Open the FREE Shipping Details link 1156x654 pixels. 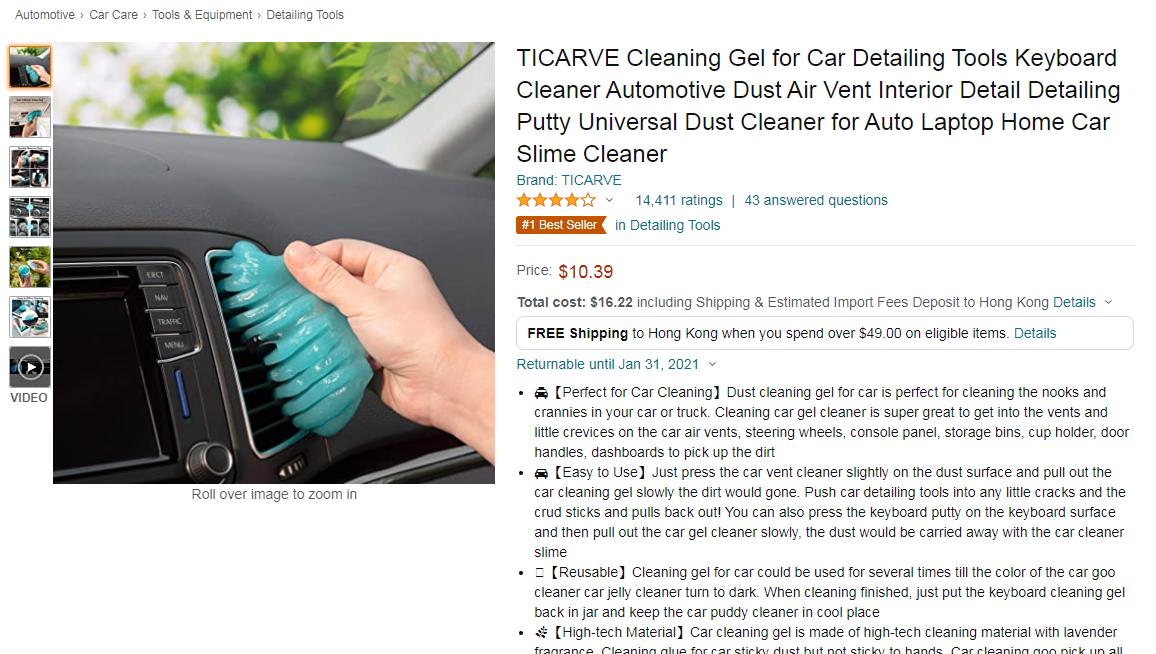coord(1035,333)
